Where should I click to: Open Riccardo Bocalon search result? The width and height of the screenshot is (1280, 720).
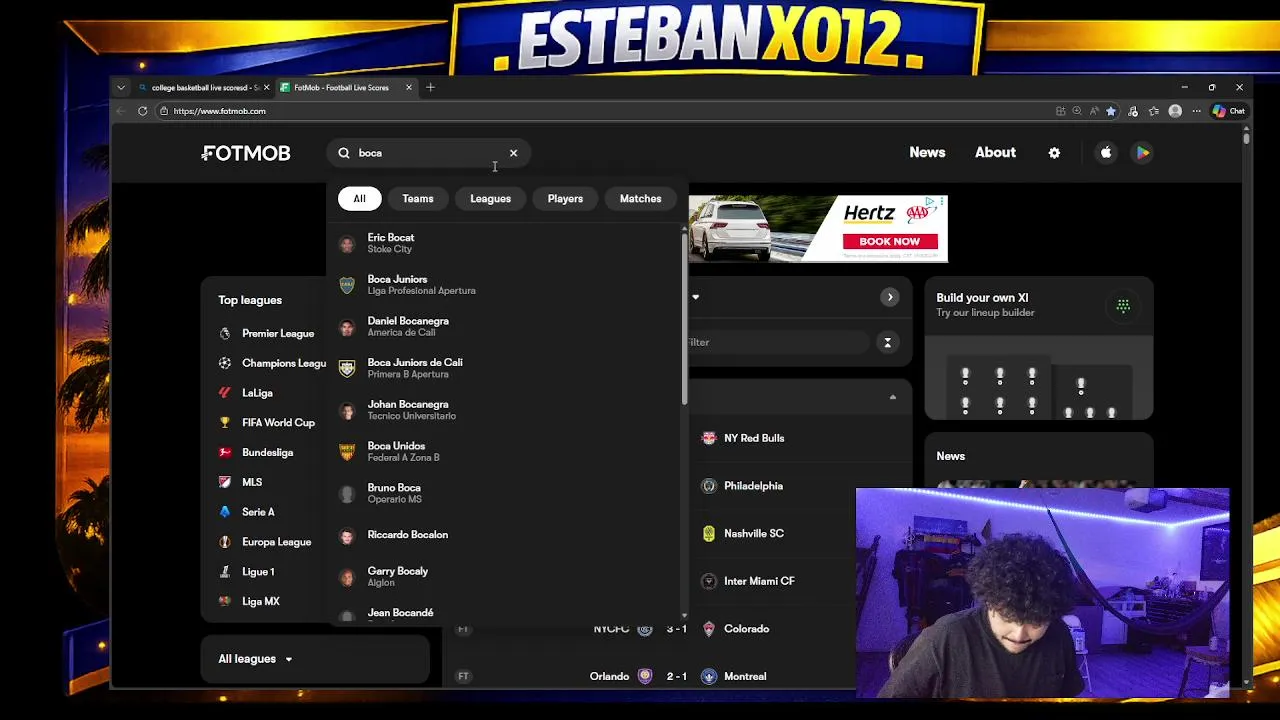click(505, 535)
